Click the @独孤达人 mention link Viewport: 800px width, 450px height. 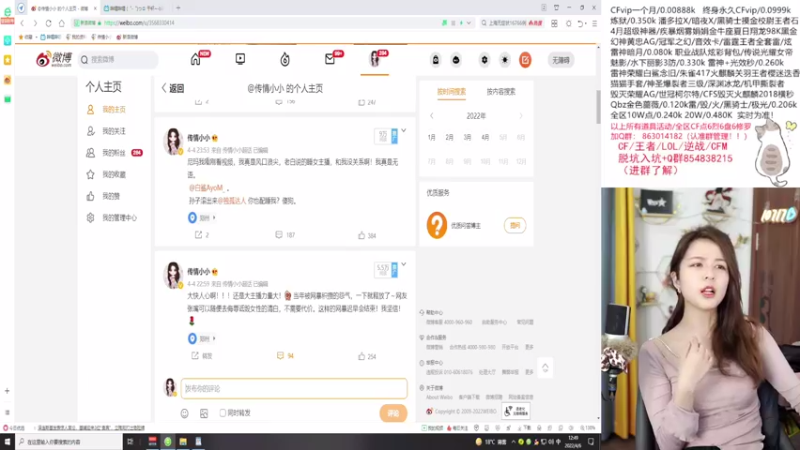click(232, 201)
